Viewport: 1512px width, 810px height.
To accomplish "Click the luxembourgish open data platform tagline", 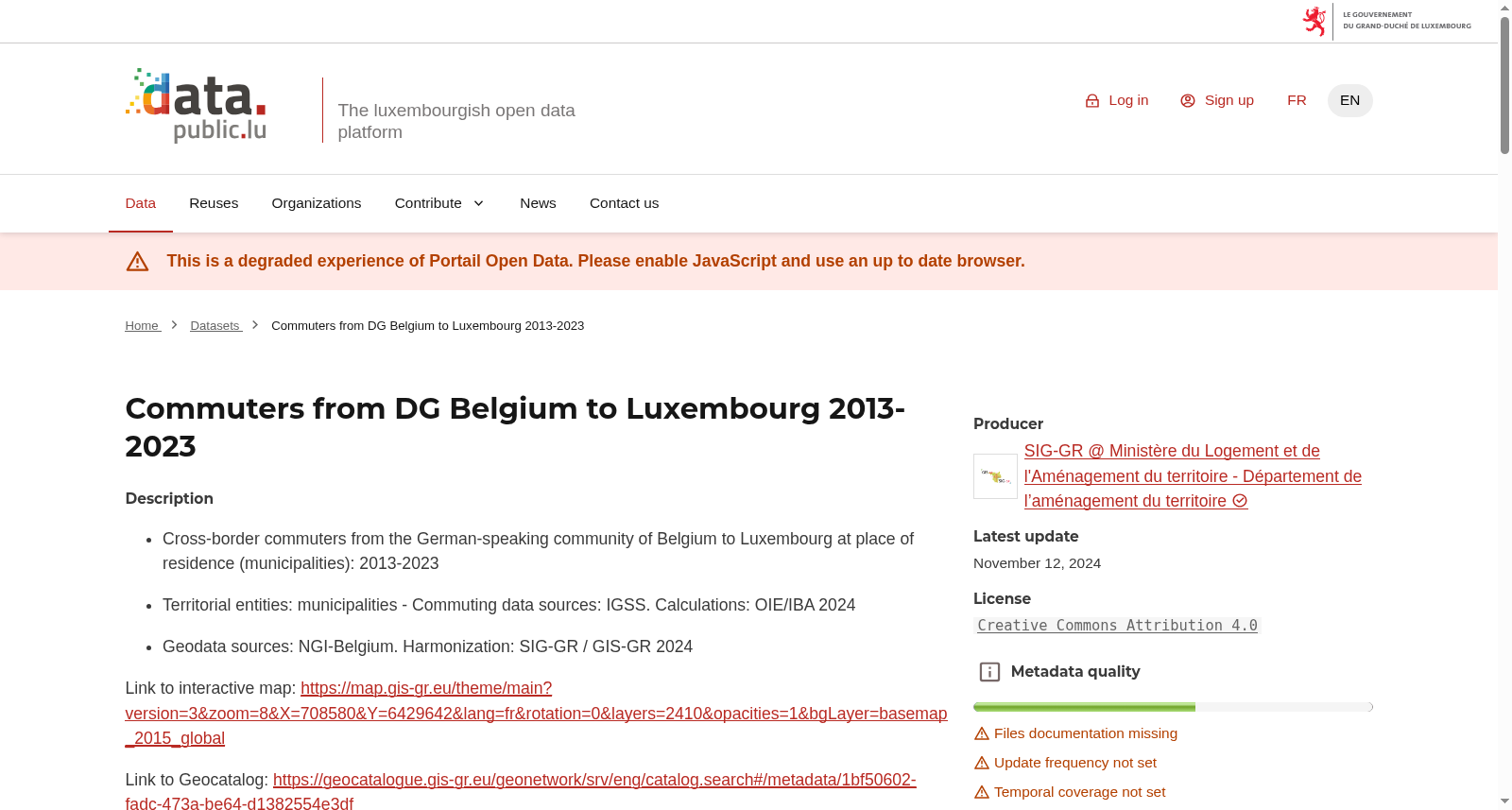I will 456,121.
